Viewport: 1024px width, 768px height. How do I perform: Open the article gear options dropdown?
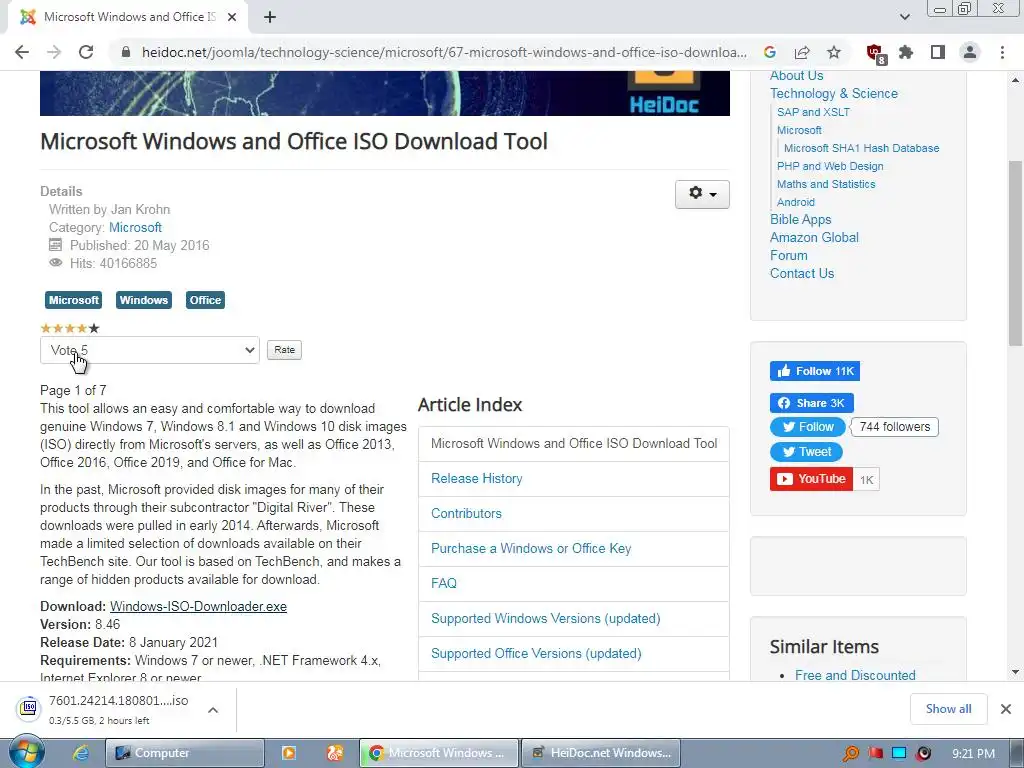click(702, 194)
